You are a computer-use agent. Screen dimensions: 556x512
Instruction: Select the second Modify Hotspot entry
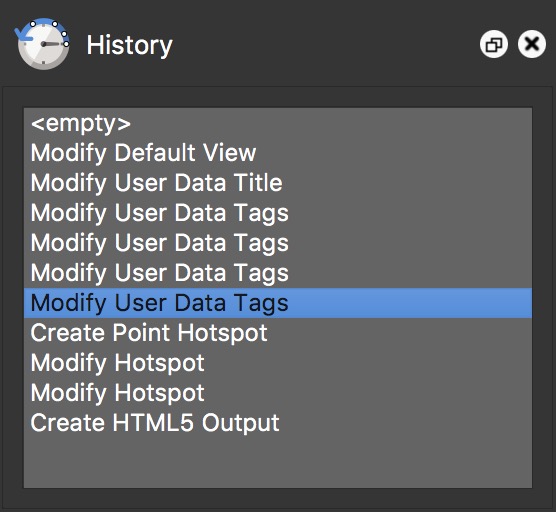[278, 393]
